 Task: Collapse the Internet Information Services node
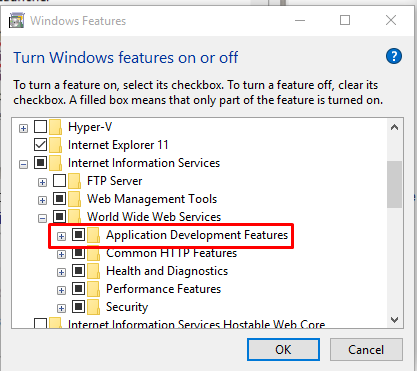(x=23, y=164)
